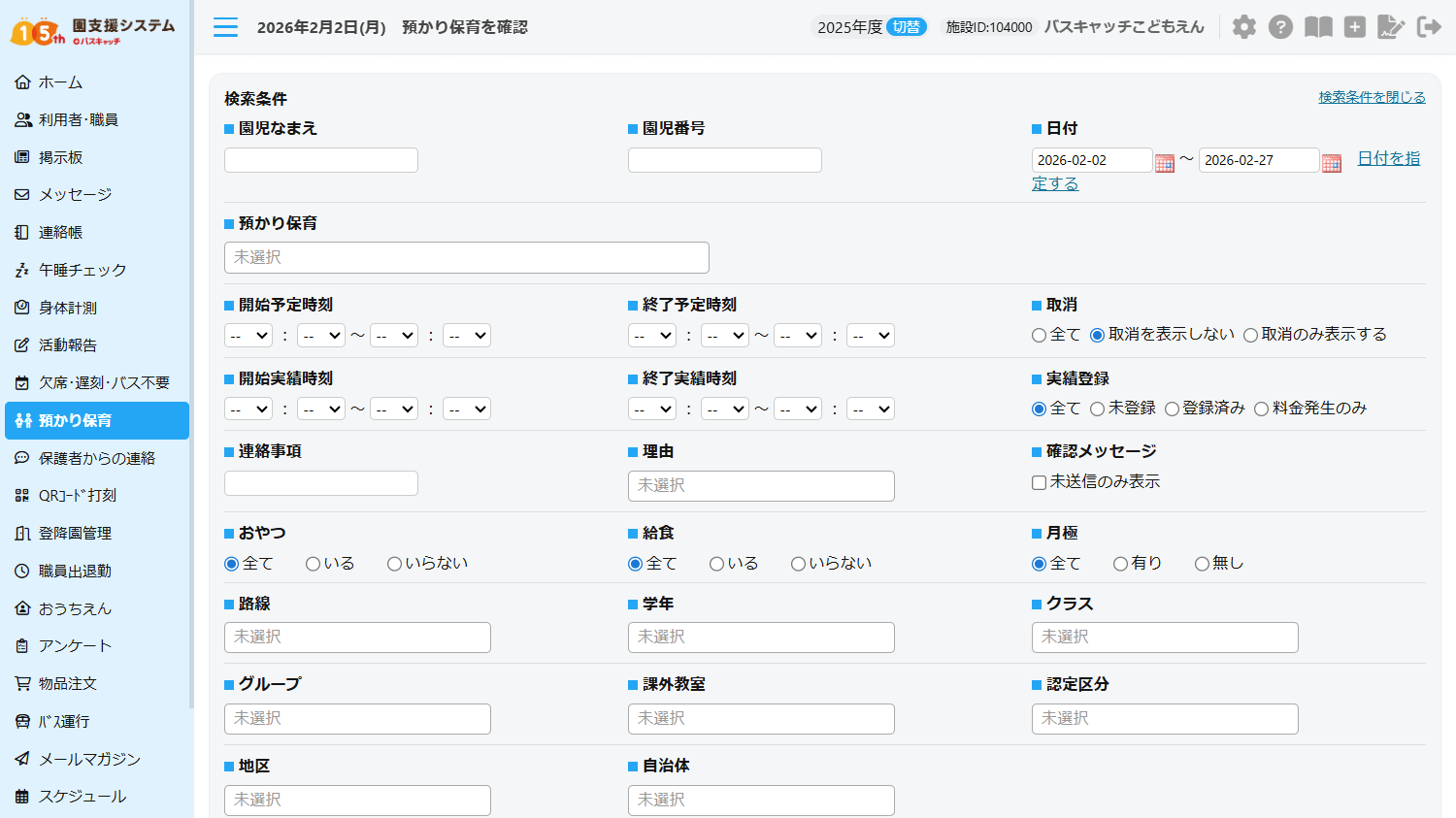
Task: Click the plus icon in header
Action: (1354, 27)
